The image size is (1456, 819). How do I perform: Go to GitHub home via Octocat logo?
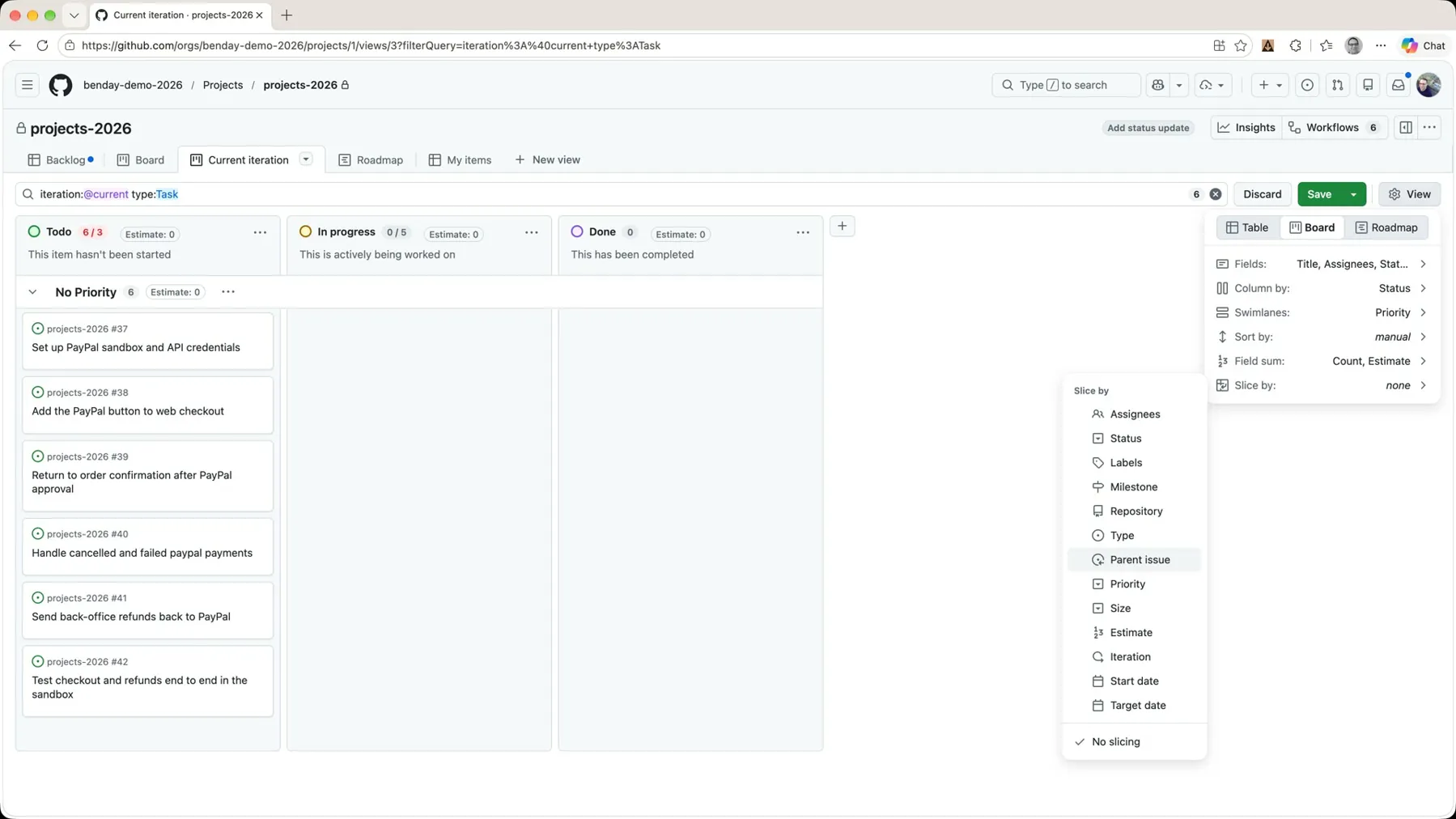click(x=61, y=85)
